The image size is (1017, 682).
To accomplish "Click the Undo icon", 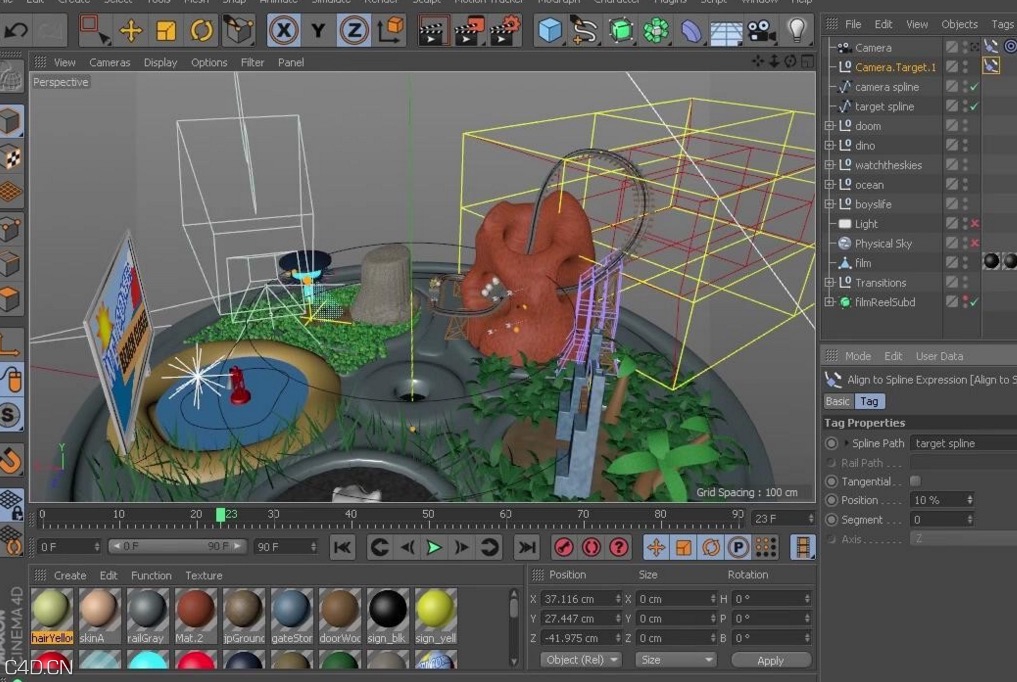I will [x=15, y=30].
